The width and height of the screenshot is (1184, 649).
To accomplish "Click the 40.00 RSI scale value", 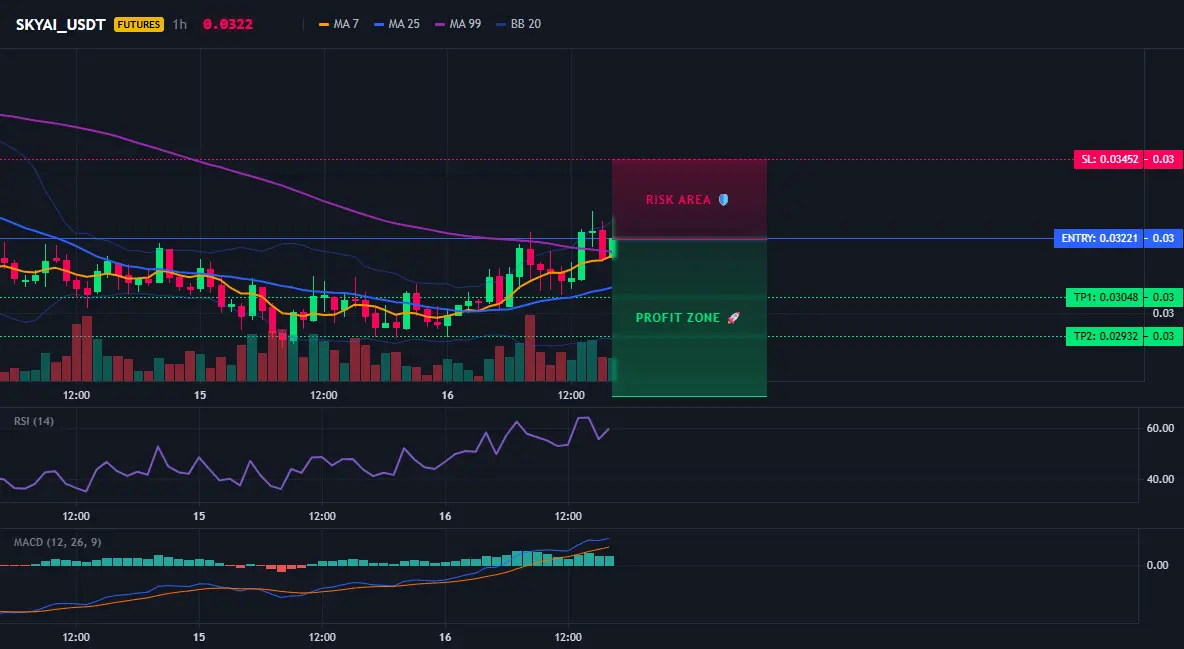I will coord(1161,479).
